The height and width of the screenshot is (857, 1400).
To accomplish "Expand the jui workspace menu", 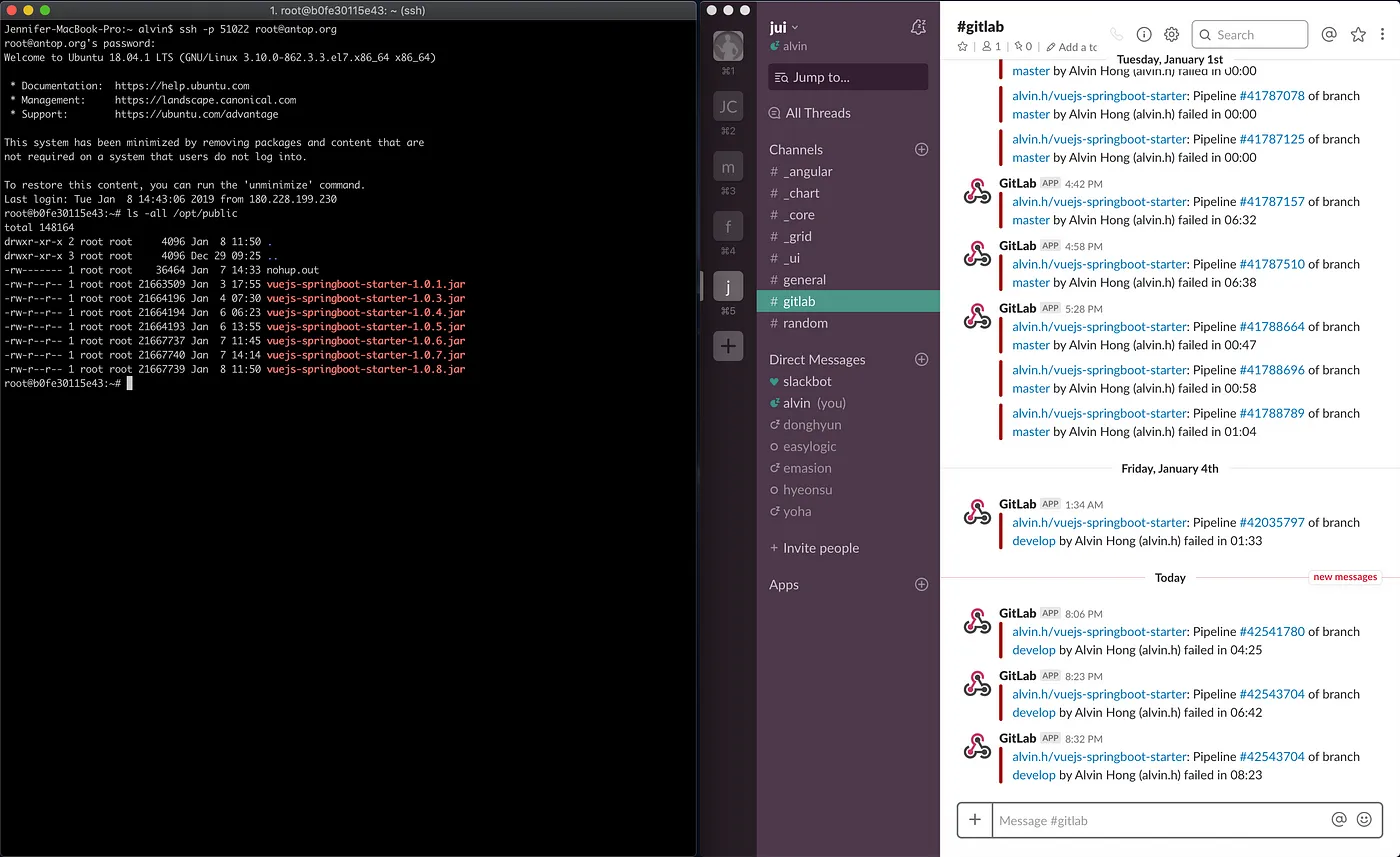I will [x=784, y=27].
